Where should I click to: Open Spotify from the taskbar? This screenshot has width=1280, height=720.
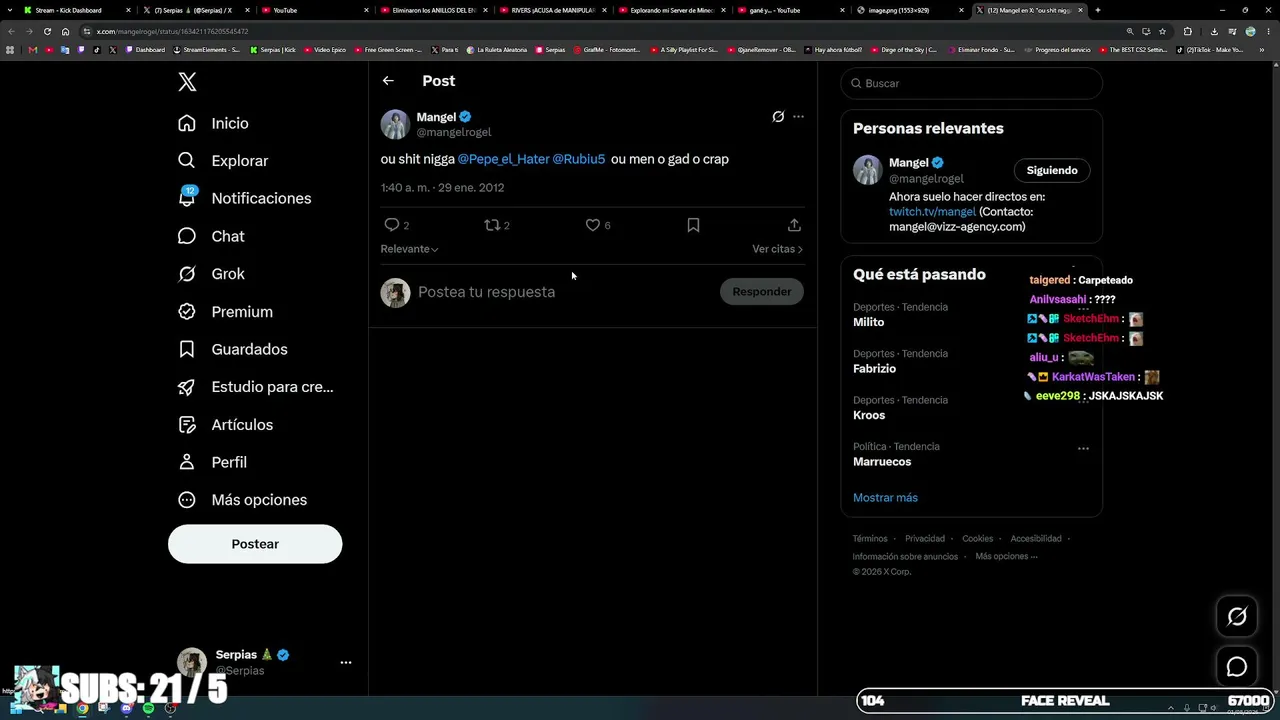[x=148, y=709]
